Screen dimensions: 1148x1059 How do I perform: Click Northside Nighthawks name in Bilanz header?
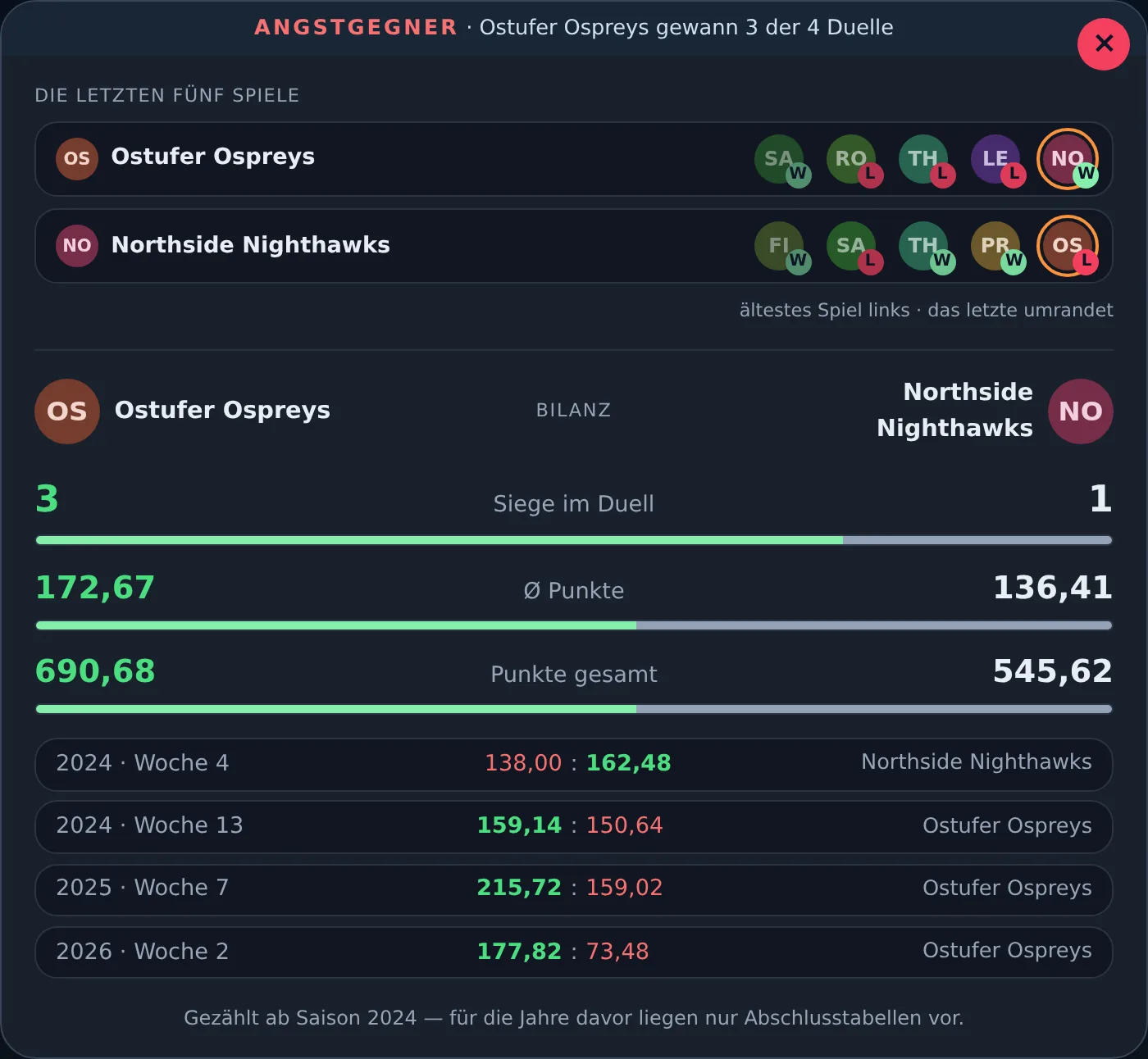point(955,410)
